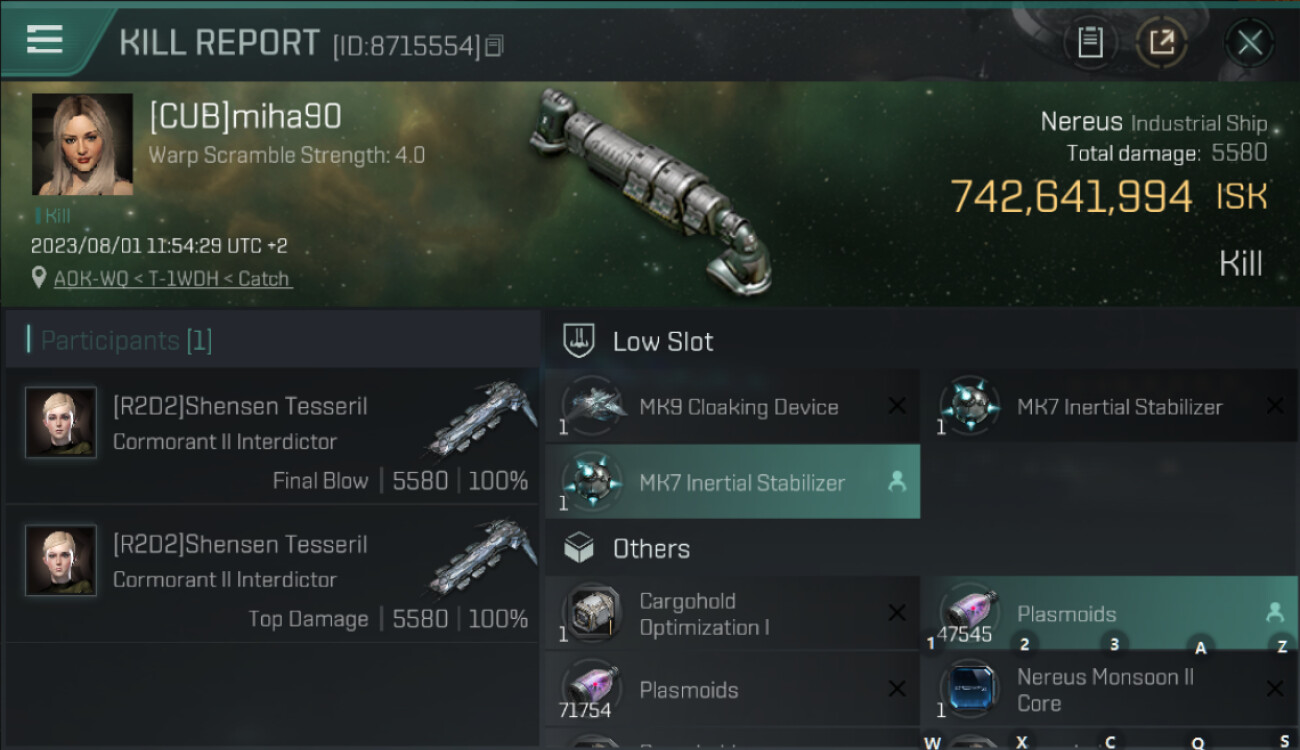Select the highlighted MK7 Inertial Stabilizer row
1300x750 pixels.
pyautogui.click(x=732, y=482)
